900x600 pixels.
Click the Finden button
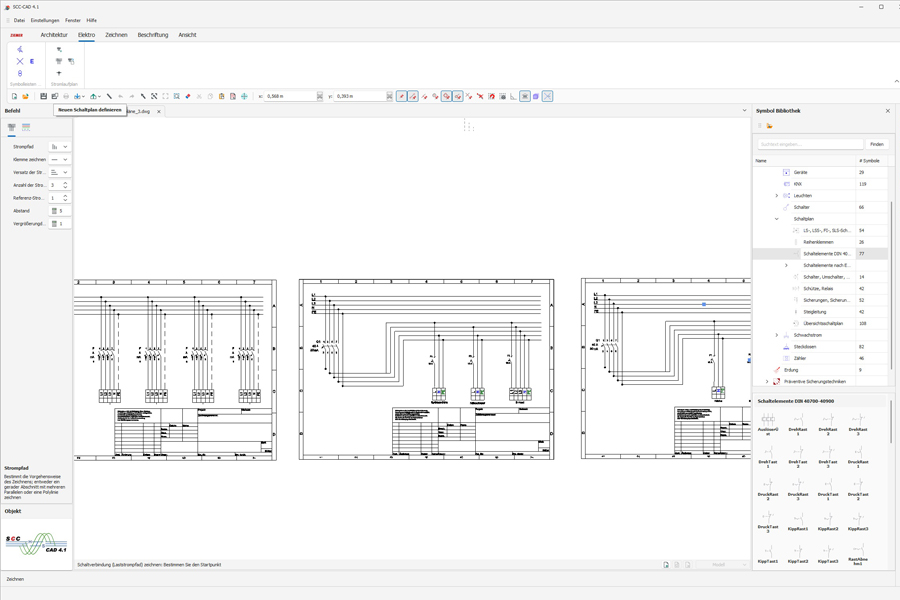pos(876,144)
